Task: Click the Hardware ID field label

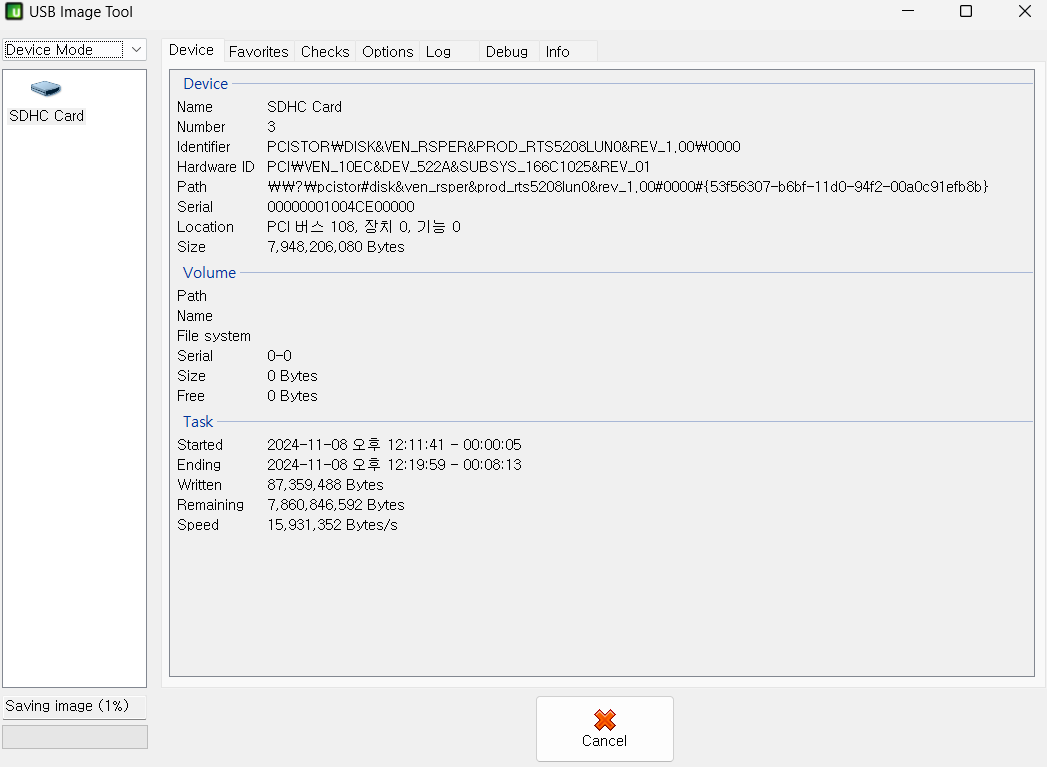Action: click(x=216, y=167)
